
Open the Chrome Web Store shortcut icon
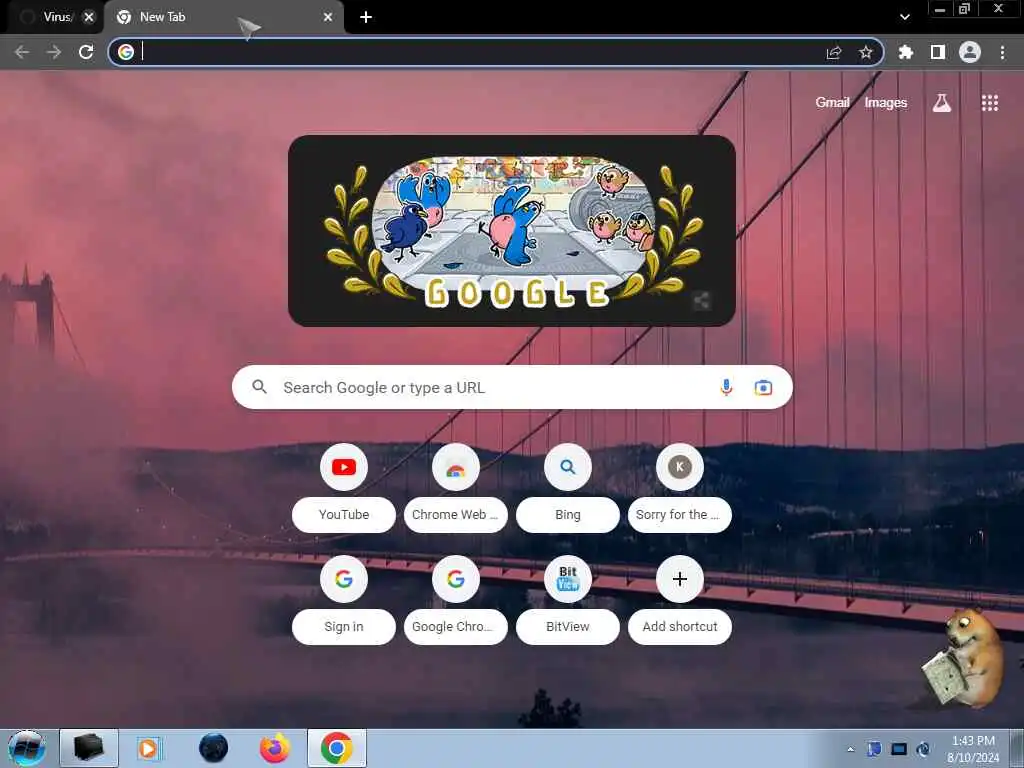[x=456, y=467]
